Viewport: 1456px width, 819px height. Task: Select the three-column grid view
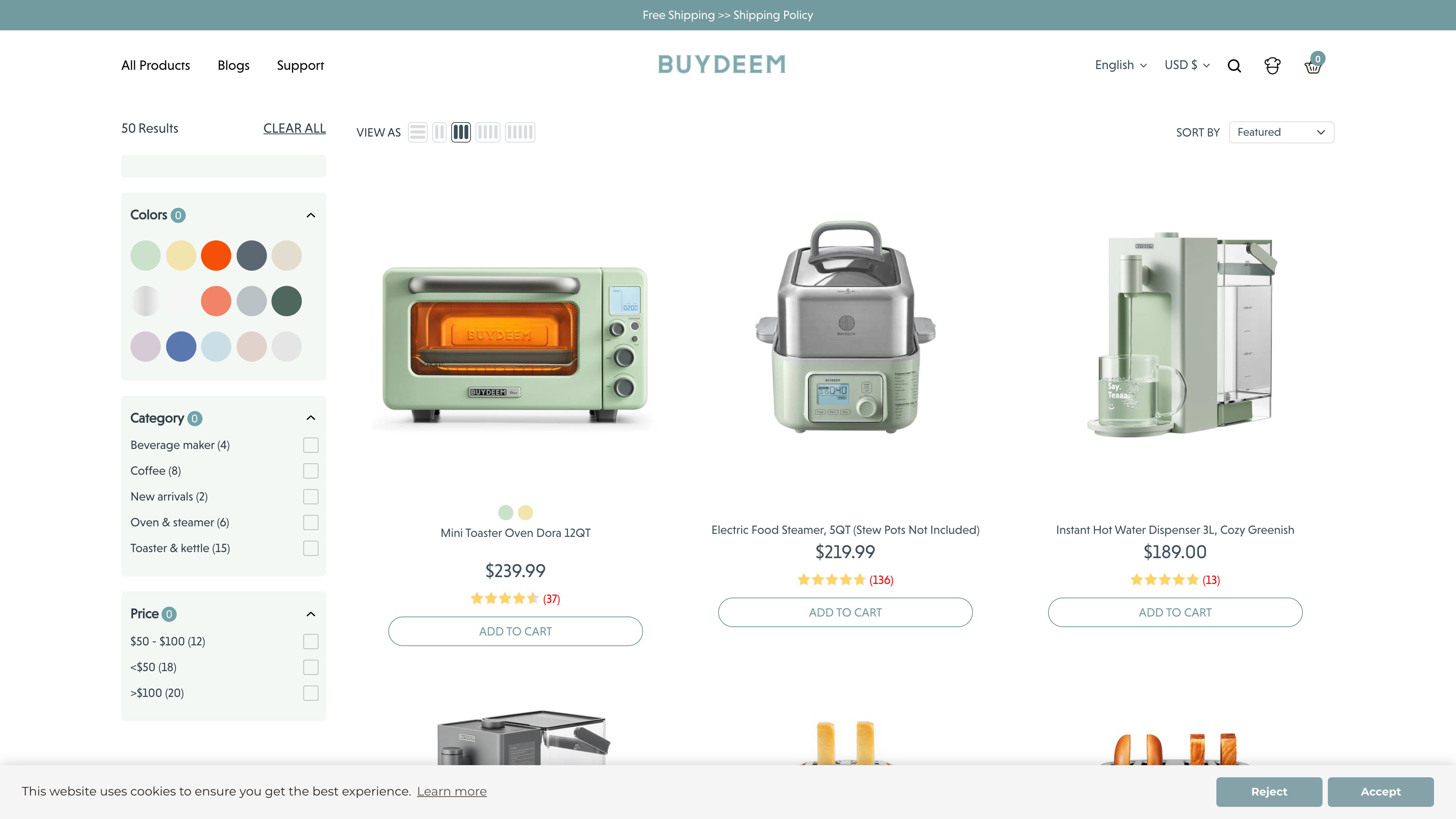tap(461, 132)
